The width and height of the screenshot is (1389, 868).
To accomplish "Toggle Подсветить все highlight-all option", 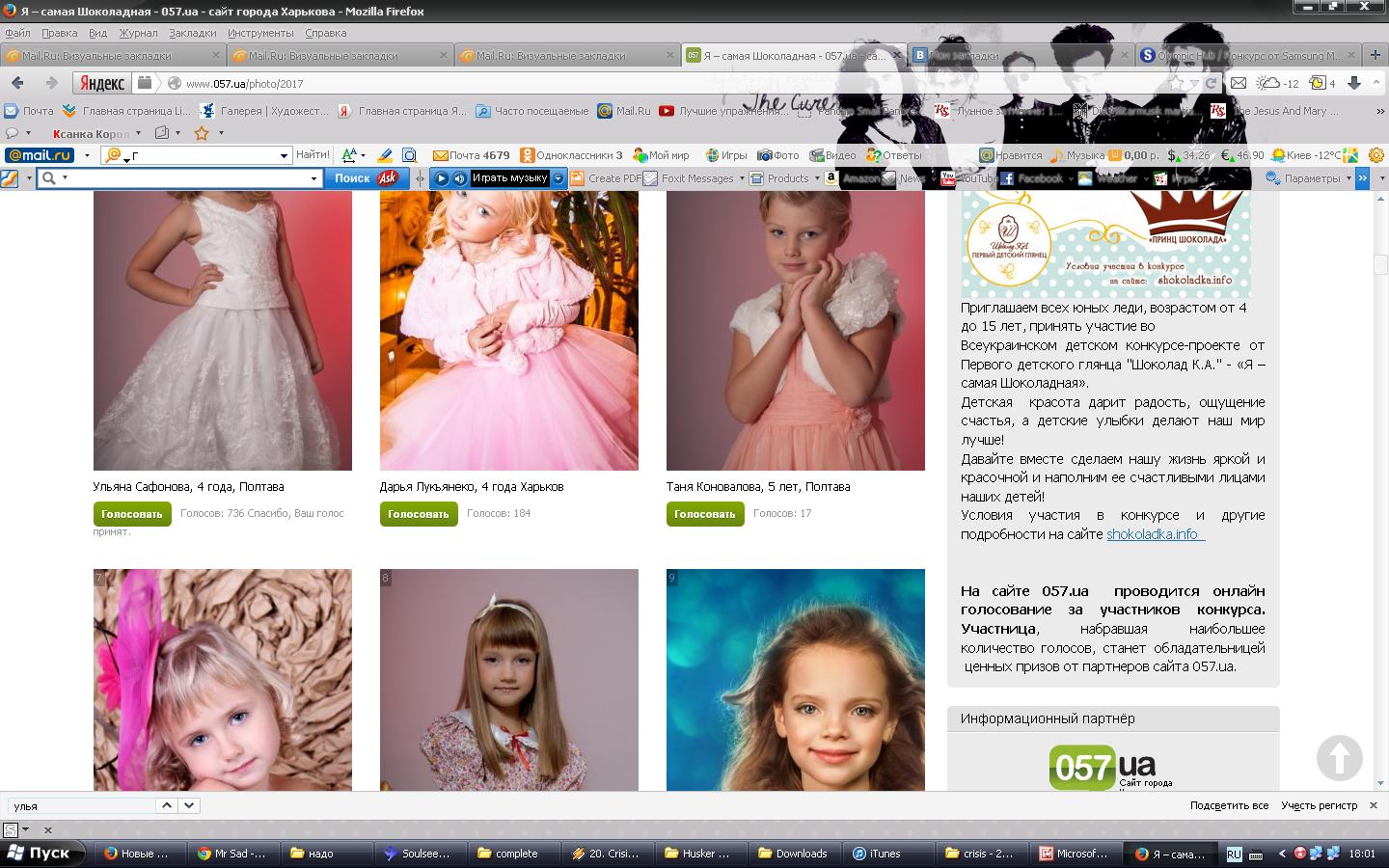I will pos(1229,805).
